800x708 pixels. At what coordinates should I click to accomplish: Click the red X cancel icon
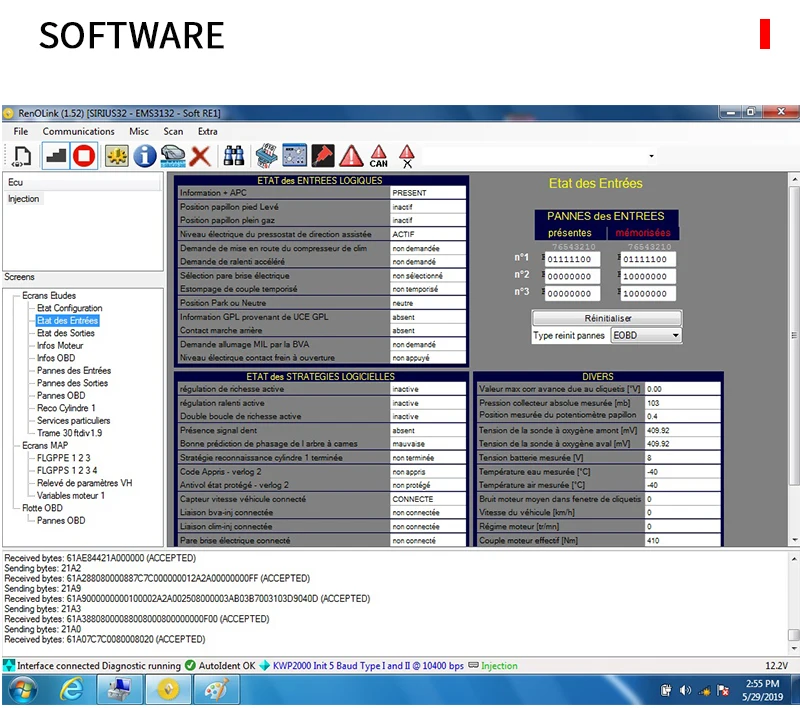pos(200,156)
